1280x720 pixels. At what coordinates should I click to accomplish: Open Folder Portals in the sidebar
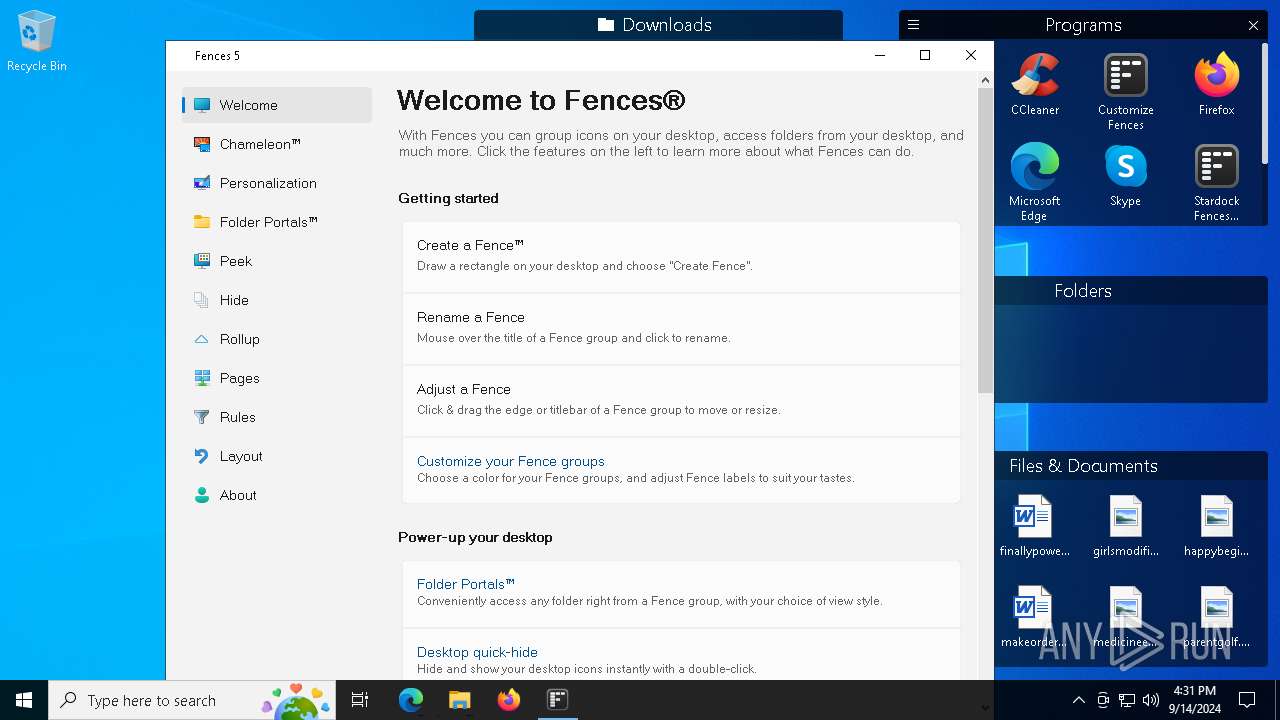277,222
